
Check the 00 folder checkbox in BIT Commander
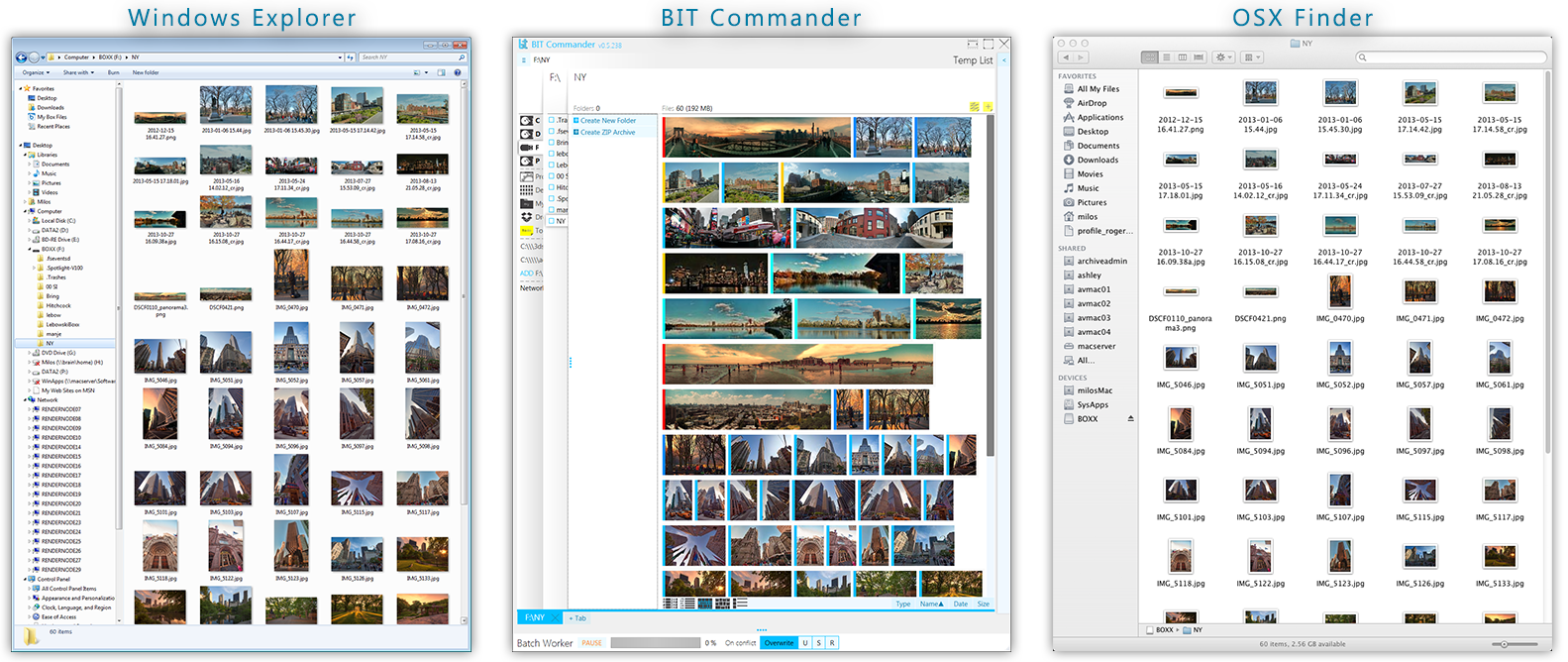(x=551, y=176)
